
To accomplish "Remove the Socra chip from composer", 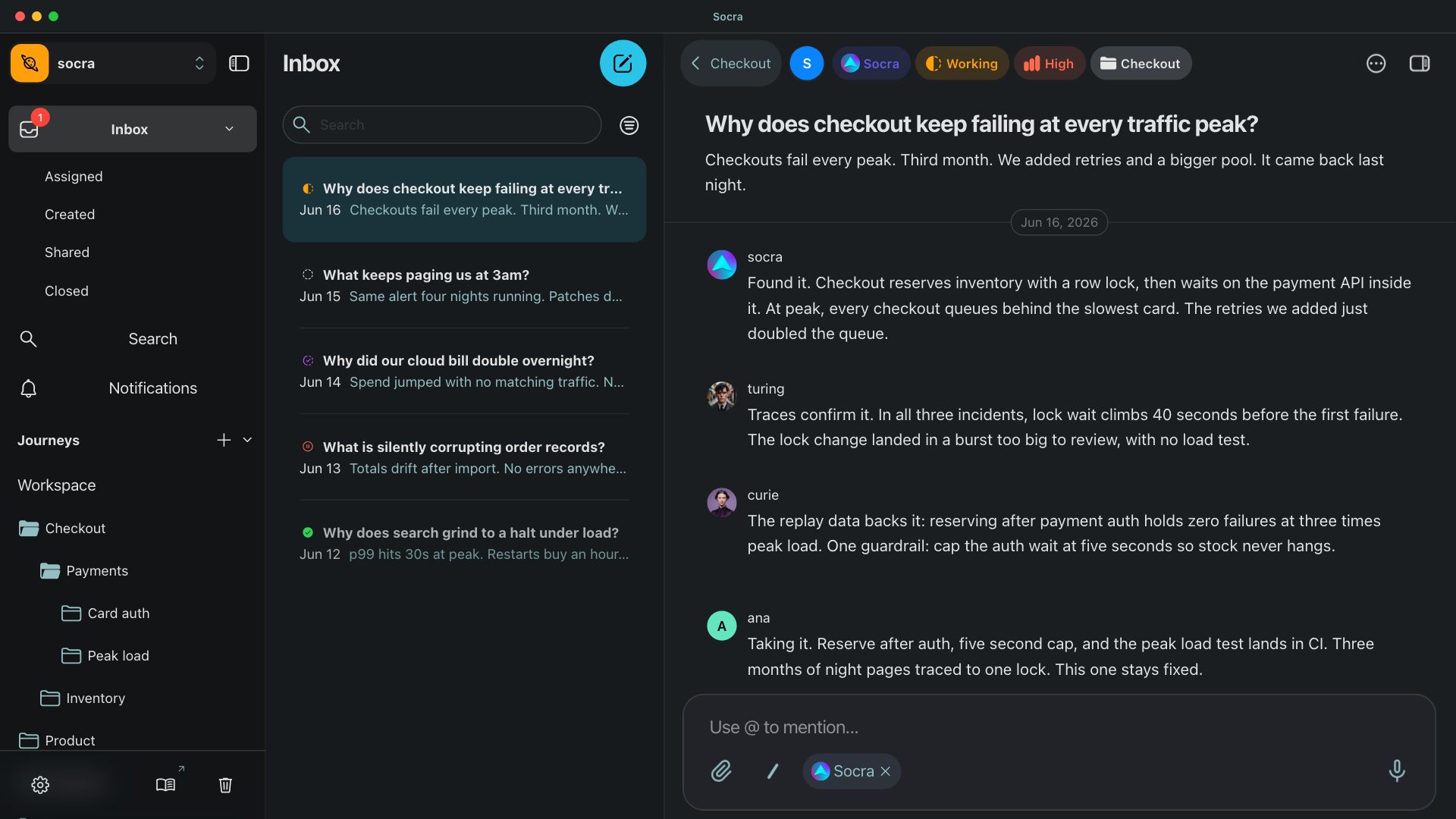I will point(885,771).
